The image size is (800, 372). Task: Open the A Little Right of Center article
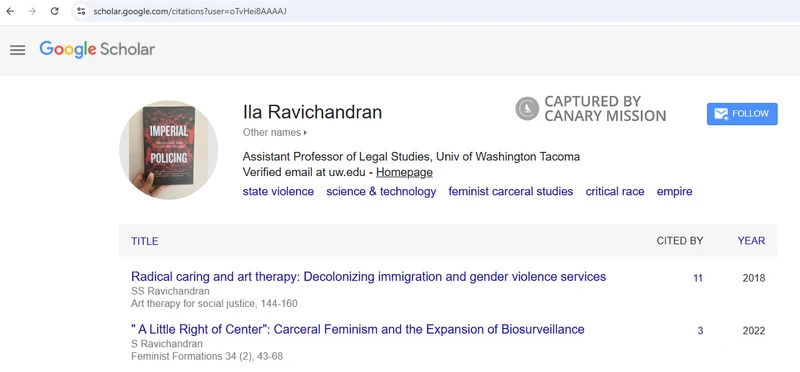(x=358, y=329)
